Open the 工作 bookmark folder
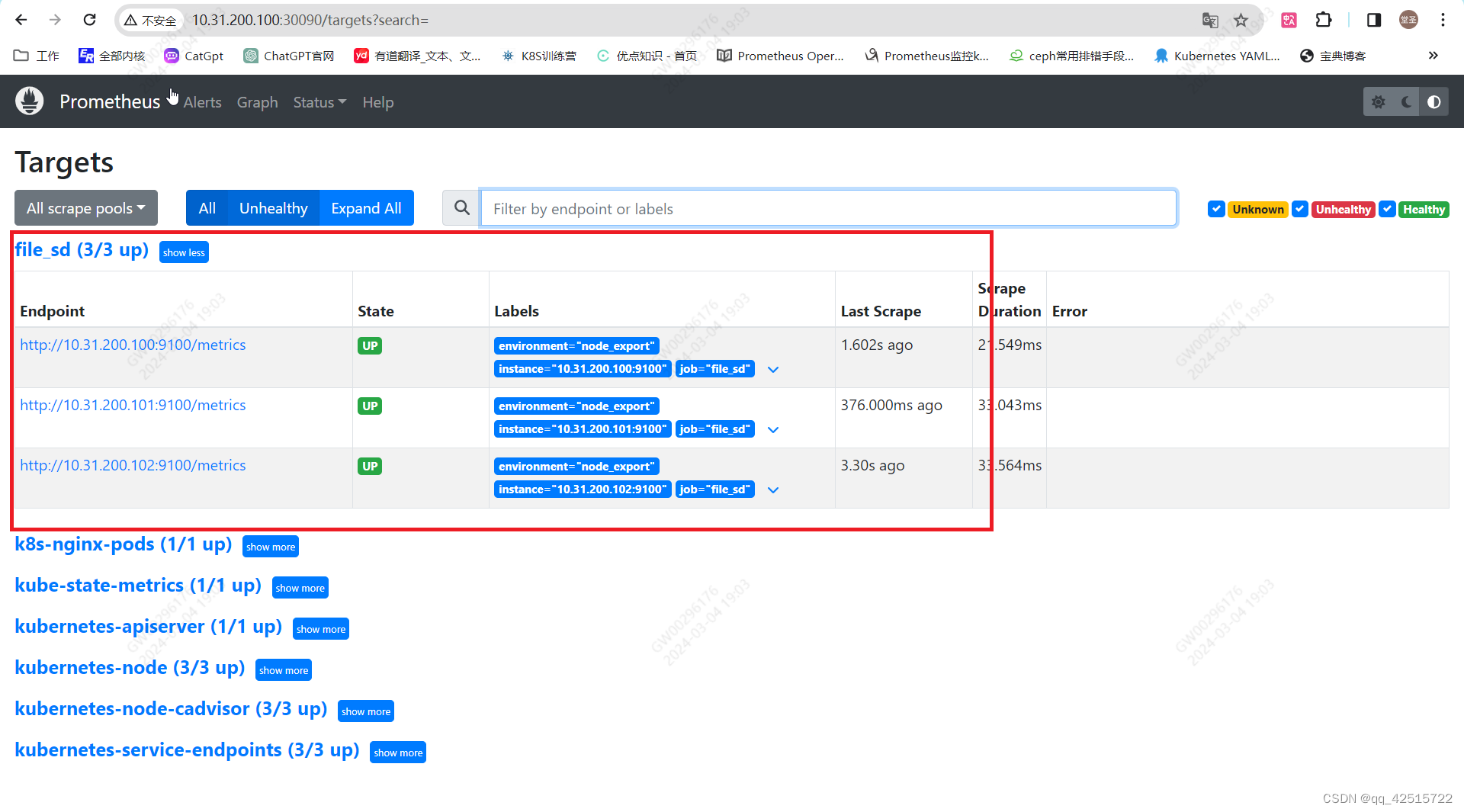1464x812 pixels. point(37,56)
